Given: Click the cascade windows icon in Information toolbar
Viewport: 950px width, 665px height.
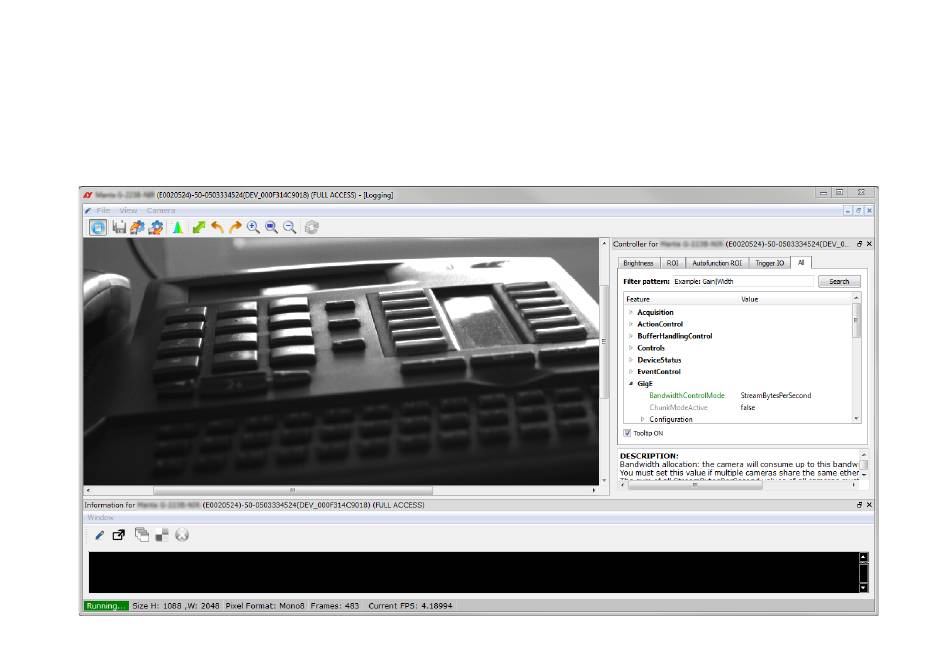Looking at the screenshot, I should tap(142, 535).
